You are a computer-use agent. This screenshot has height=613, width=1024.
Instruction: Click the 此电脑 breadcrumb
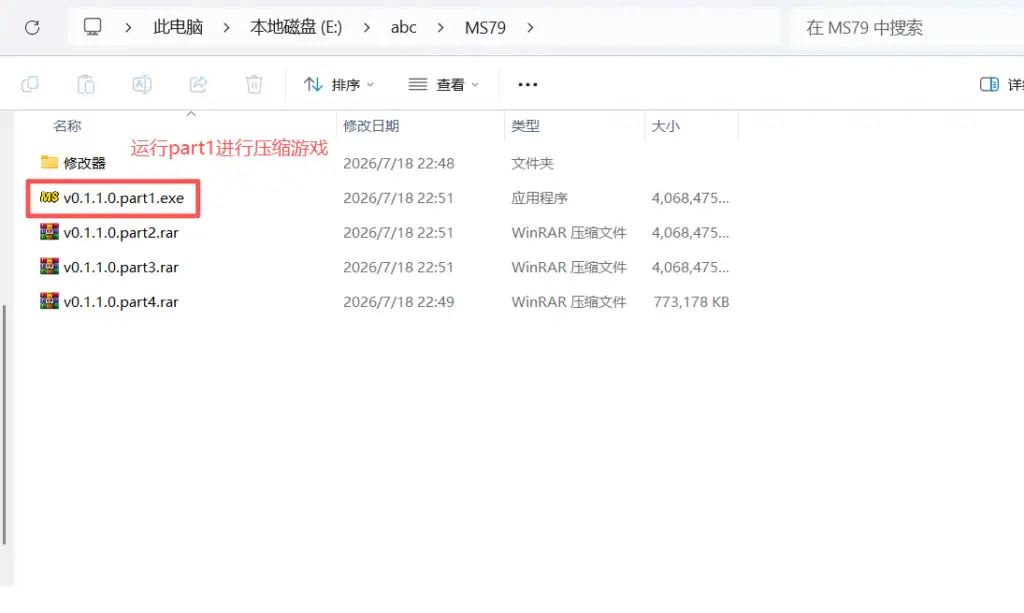point(178,27)
